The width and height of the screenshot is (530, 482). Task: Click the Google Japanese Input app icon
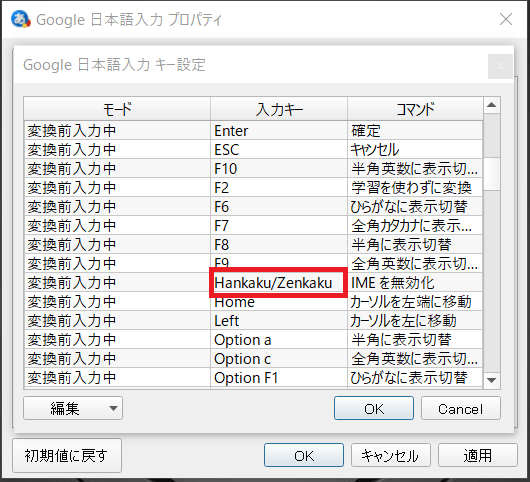pyautogui.click(x=21, y=19)
